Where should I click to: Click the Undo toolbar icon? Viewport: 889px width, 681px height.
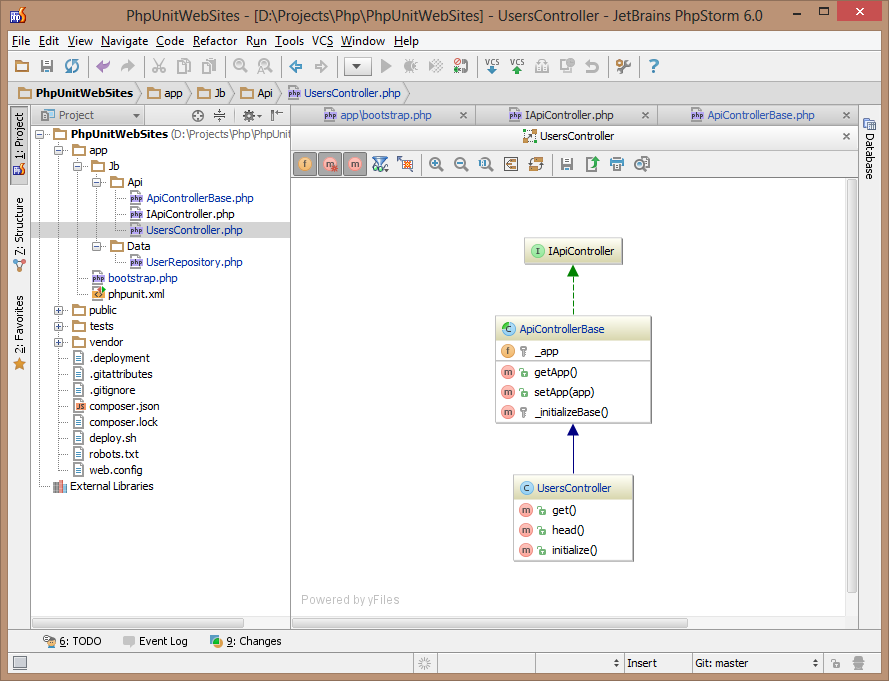103,66
